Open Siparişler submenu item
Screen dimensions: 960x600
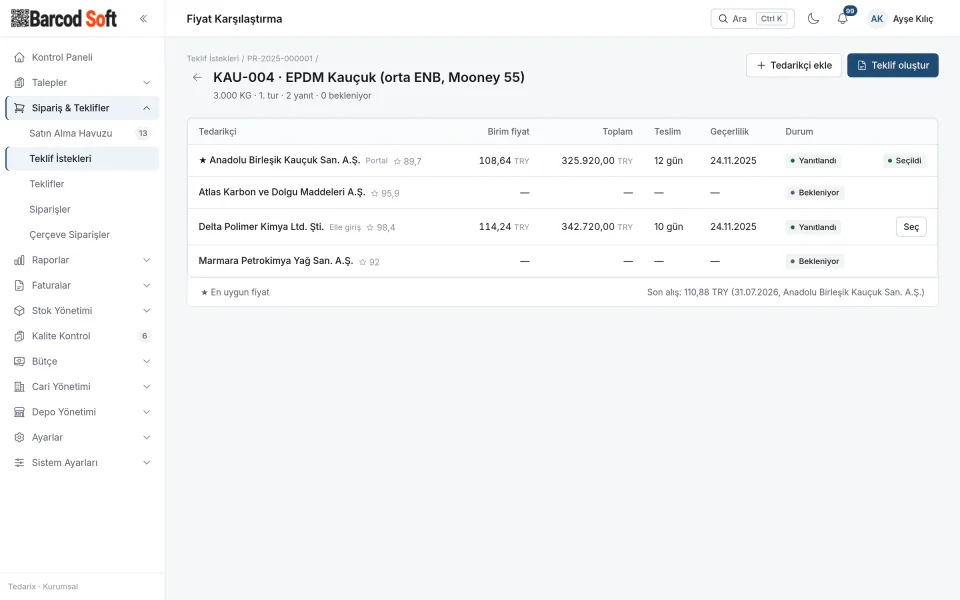(x=82, y=209)
